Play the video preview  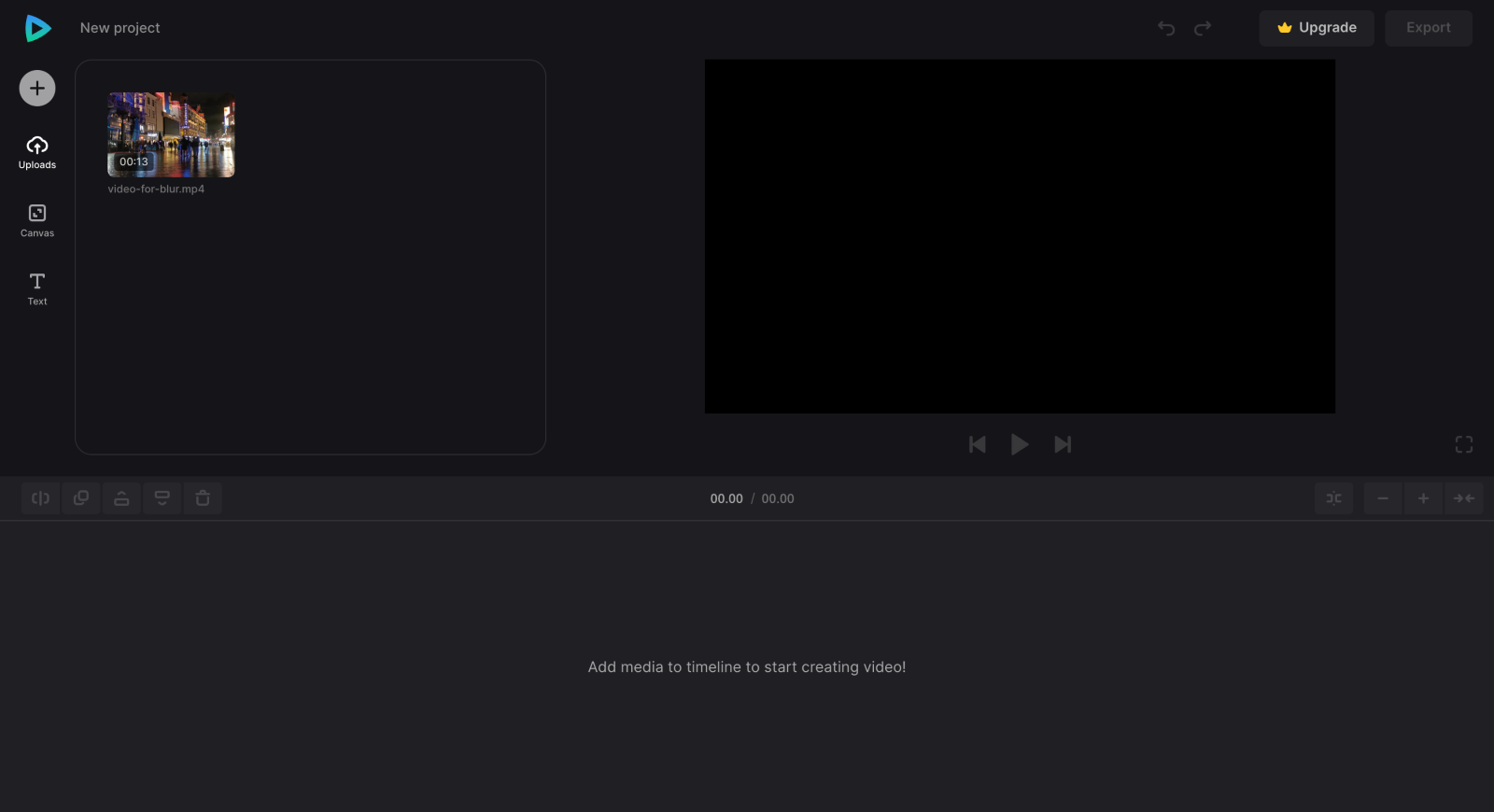click(x=1020, y=444)
